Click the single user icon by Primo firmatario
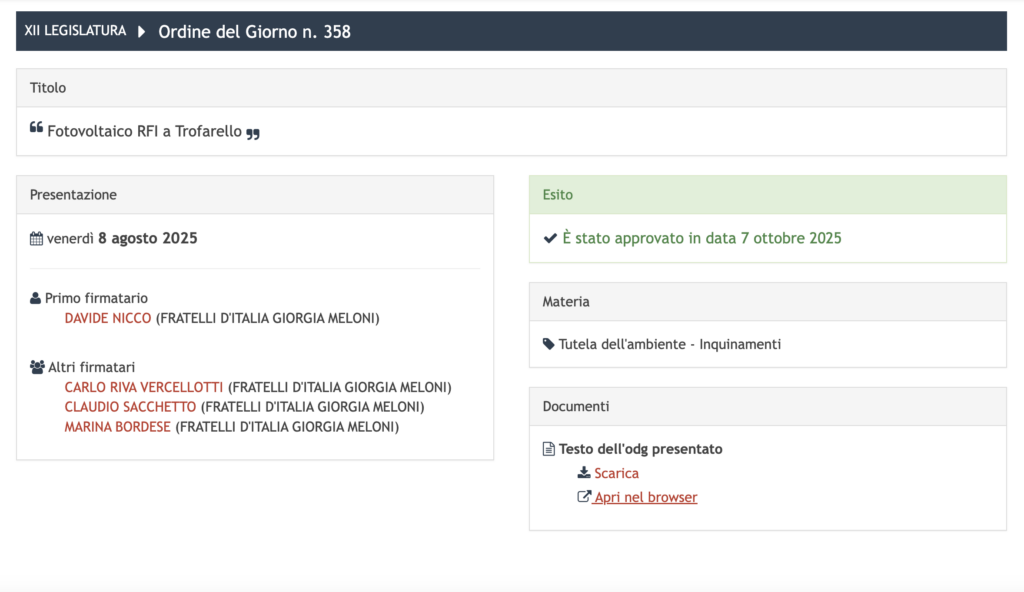 36,298
